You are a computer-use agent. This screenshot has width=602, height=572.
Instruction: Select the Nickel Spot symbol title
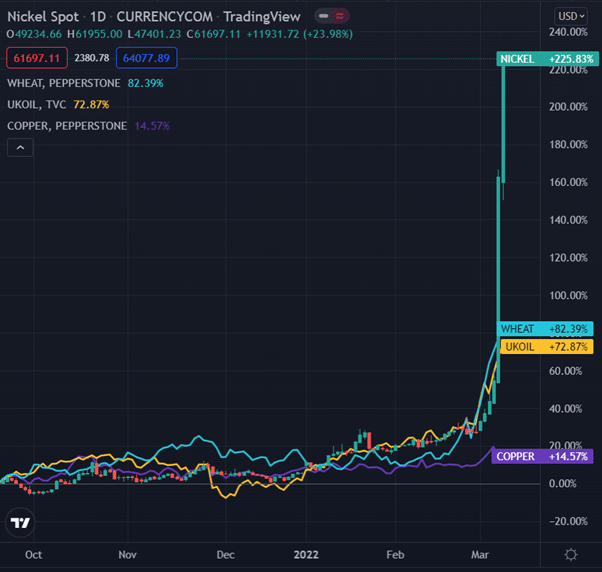point(43,17)
